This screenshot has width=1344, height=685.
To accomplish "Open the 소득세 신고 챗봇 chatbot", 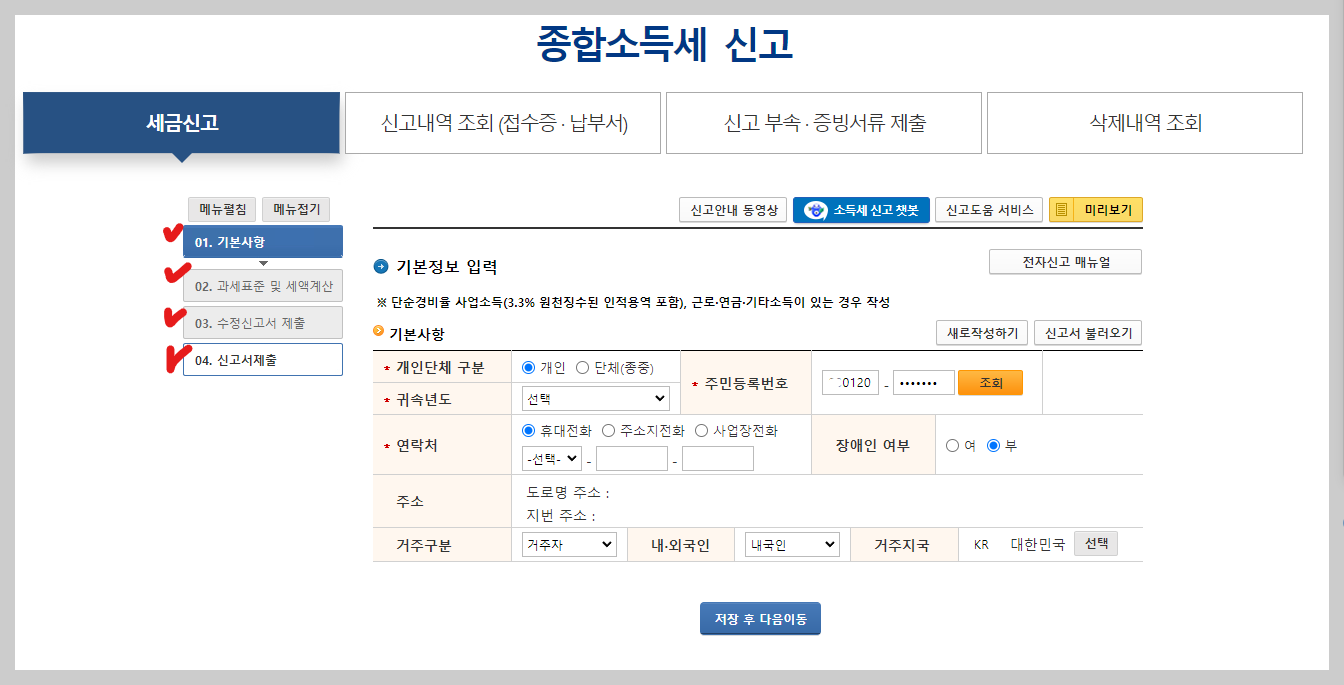I will tap(861, 209).
